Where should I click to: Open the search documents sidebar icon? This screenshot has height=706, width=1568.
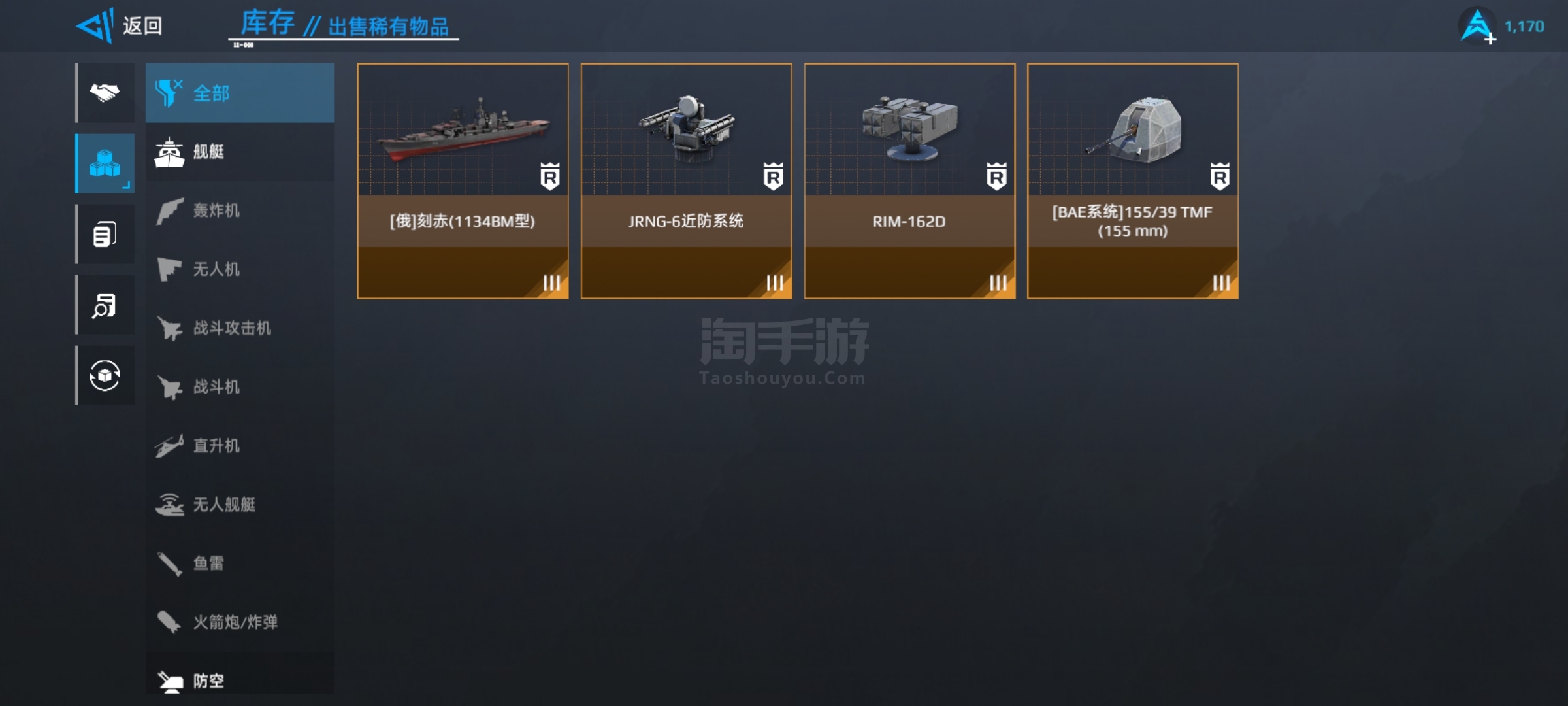tap(105, 305)
